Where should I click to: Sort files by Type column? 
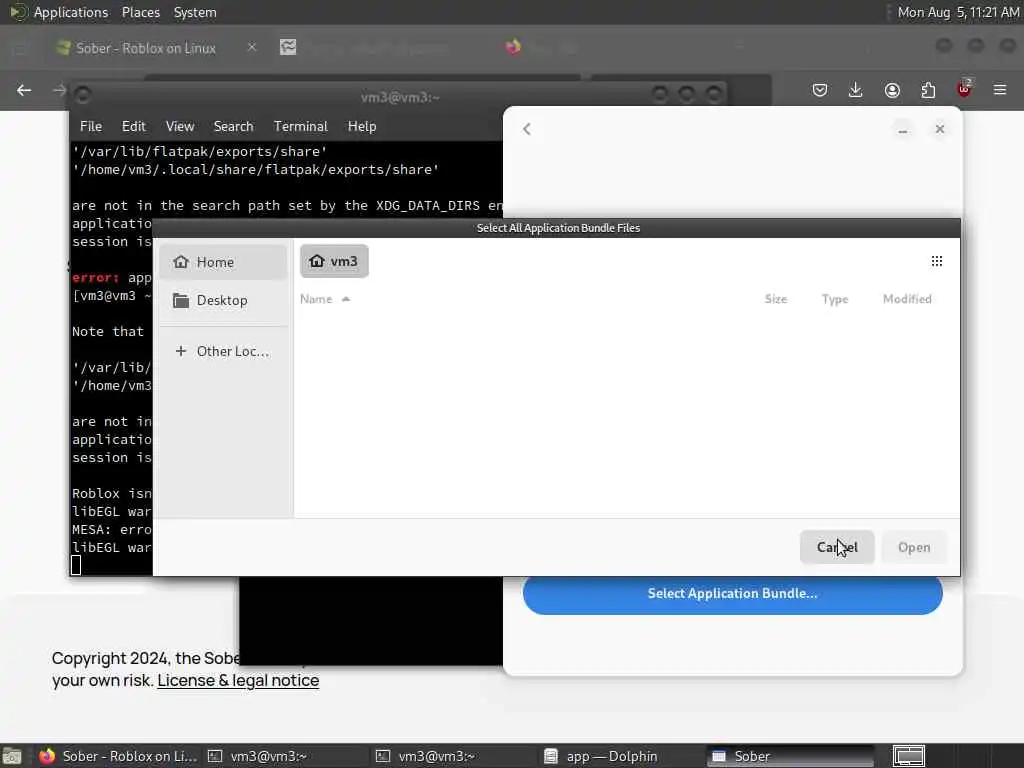point(835,299)
